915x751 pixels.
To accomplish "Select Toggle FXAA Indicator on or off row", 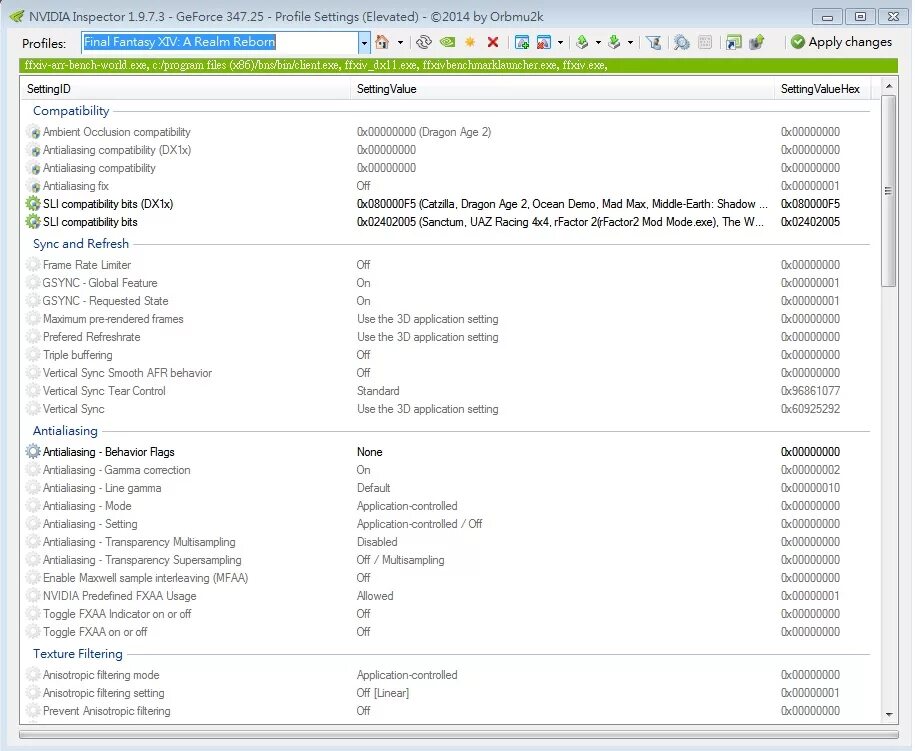I will [446, 614].
